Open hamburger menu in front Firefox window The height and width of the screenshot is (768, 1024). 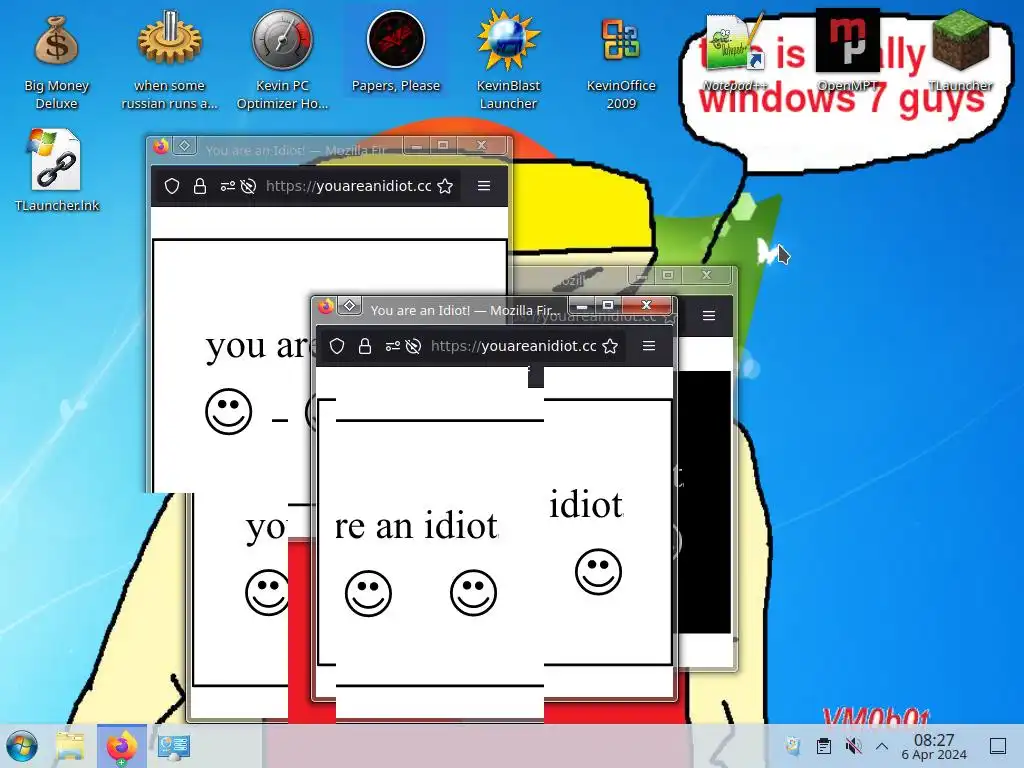pos(648,345)
